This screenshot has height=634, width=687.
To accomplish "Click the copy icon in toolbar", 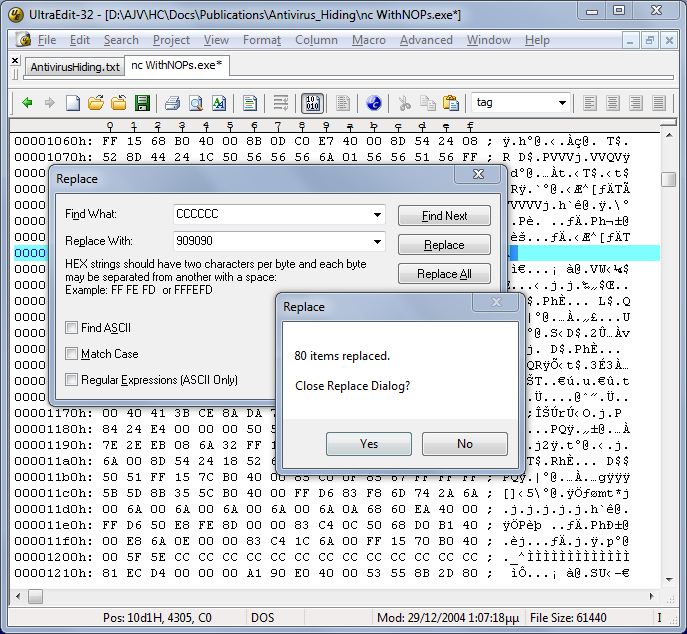I will [427, 103].
